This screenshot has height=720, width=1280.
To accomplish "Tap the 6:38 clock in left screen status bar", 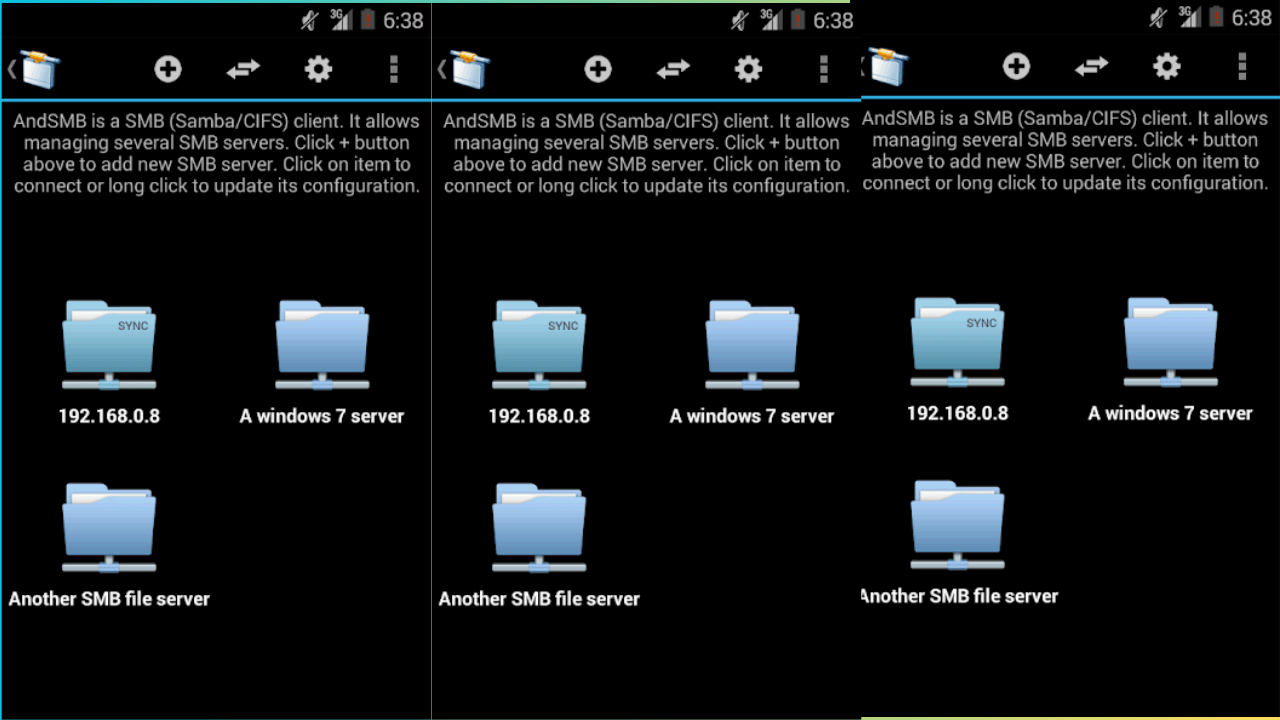I will [403, 20].
